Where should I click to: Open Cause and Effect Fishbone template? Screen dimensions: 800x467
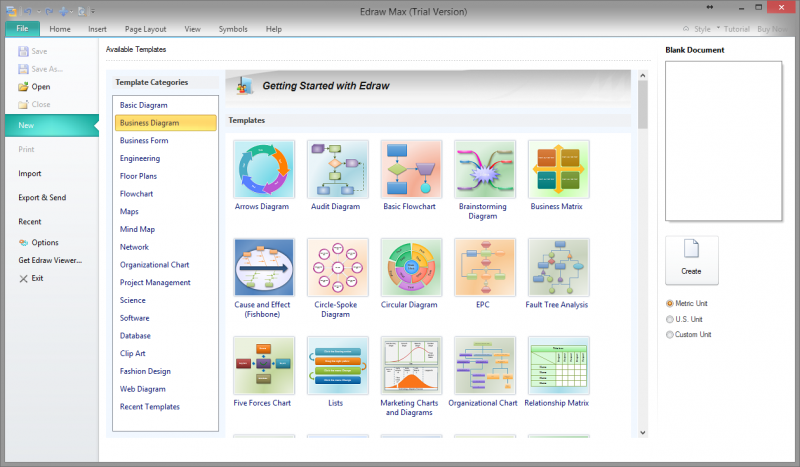click(264, 267)
